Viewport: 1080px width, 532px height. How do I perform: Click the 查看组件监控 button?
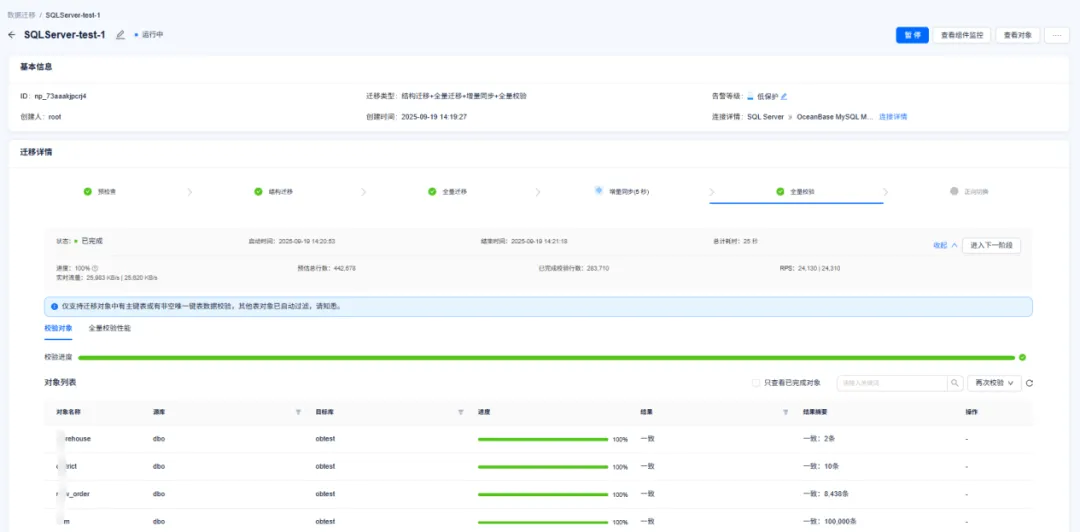[x=962, y=35]
